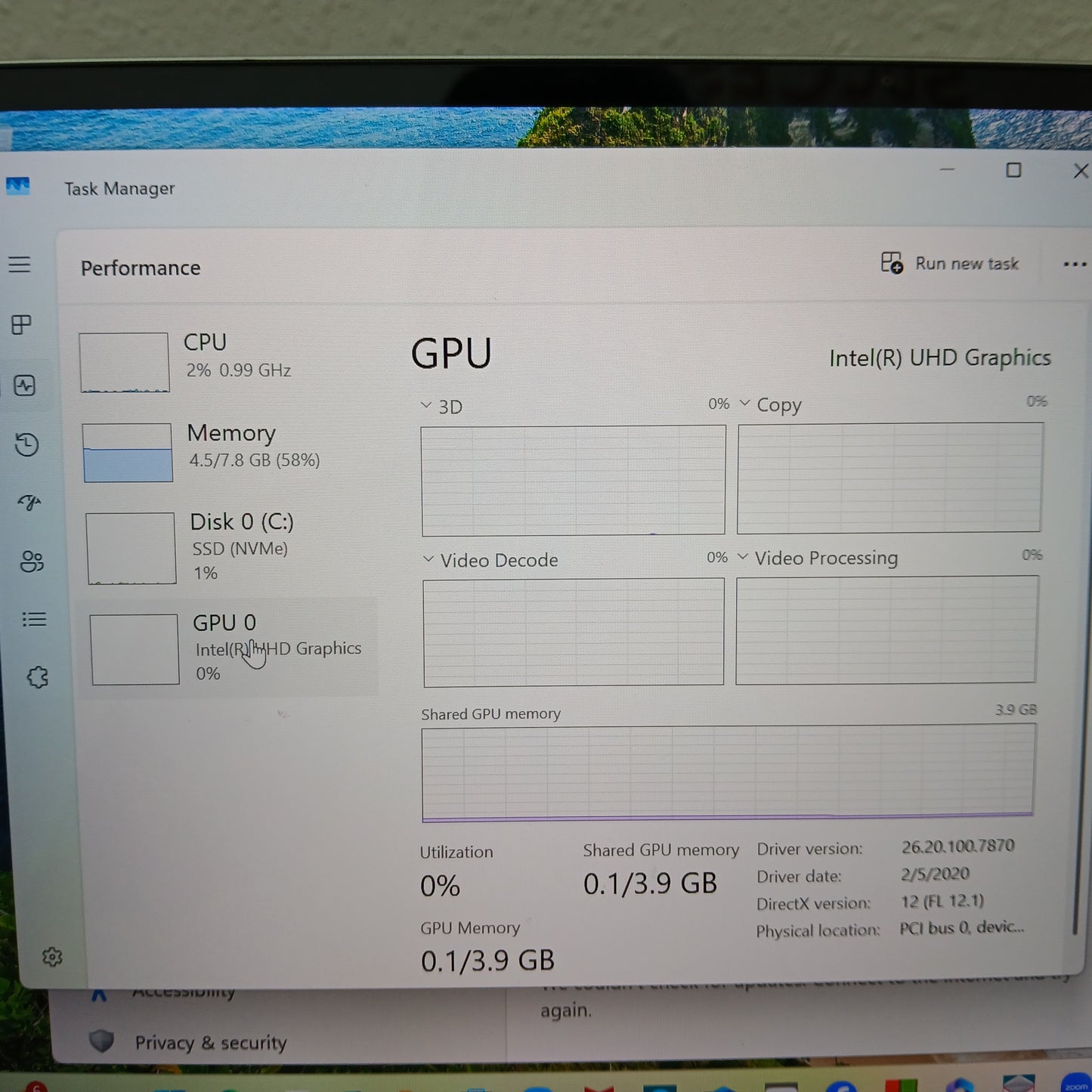
Task: Select the Disk 0 (C:) thumbnail graph
Action: pyautogui.click(x=131, y=549)
